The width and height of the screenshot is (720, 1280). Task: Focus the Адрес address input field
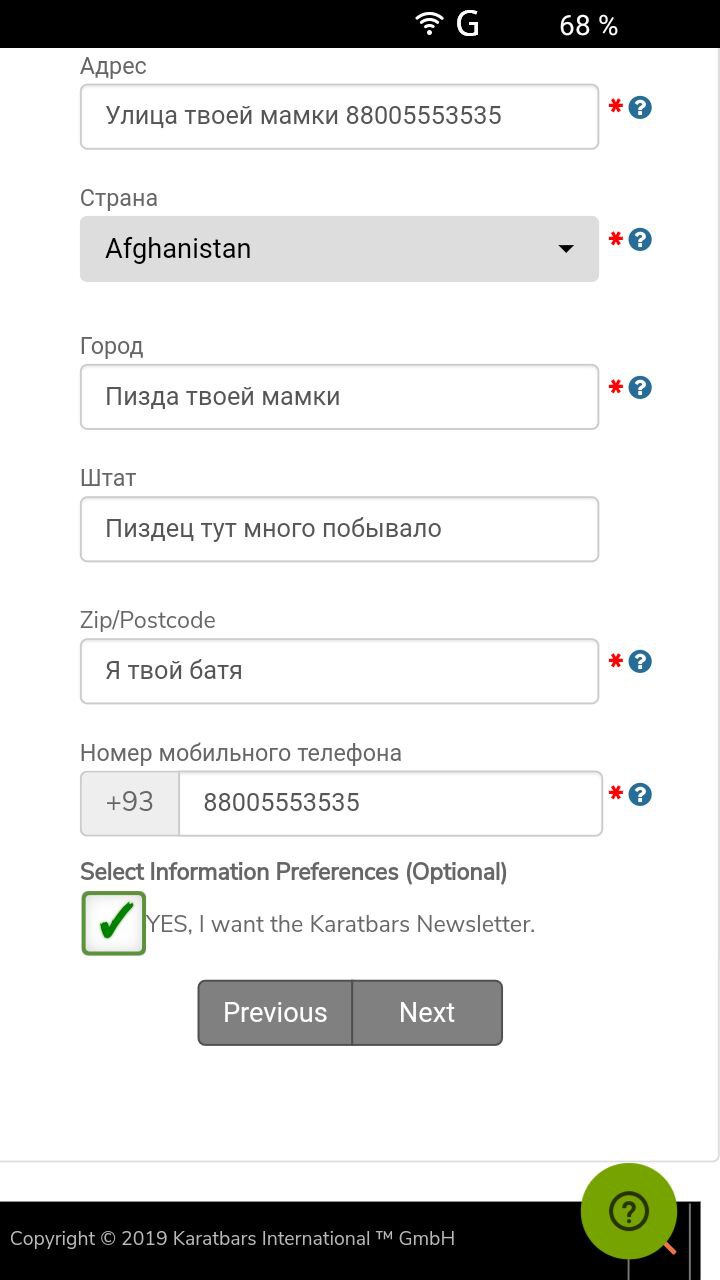click(x=339, y=116)
